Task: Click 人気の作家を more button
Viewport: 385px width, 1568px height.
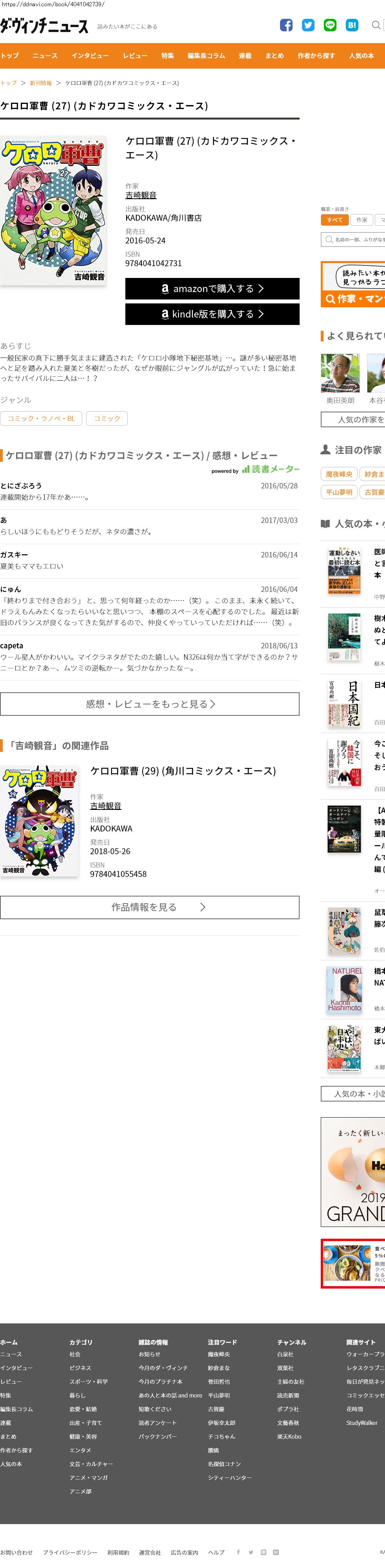Action: click(353, 419)
